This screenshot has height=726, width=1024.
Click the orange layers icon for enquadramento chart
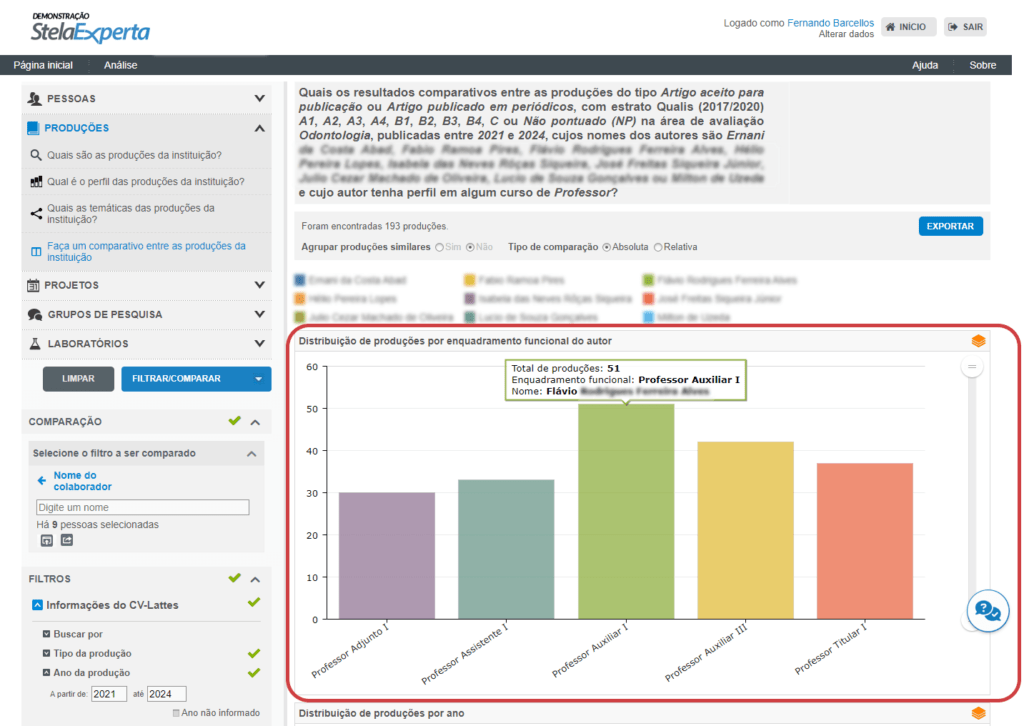pos(978,341)
